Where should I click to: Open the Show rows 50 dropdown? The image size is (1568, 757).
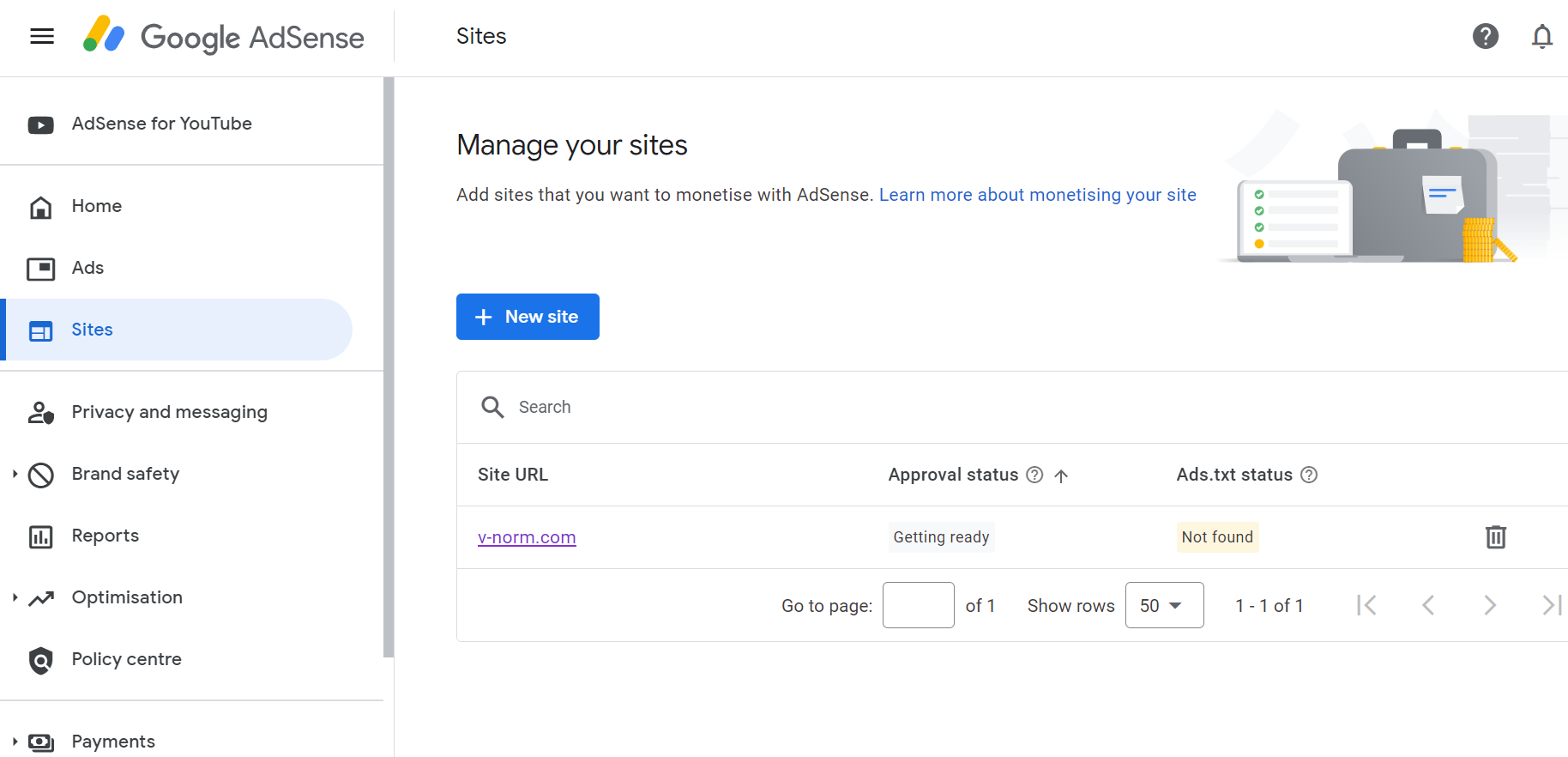[x=1164, y=605]
